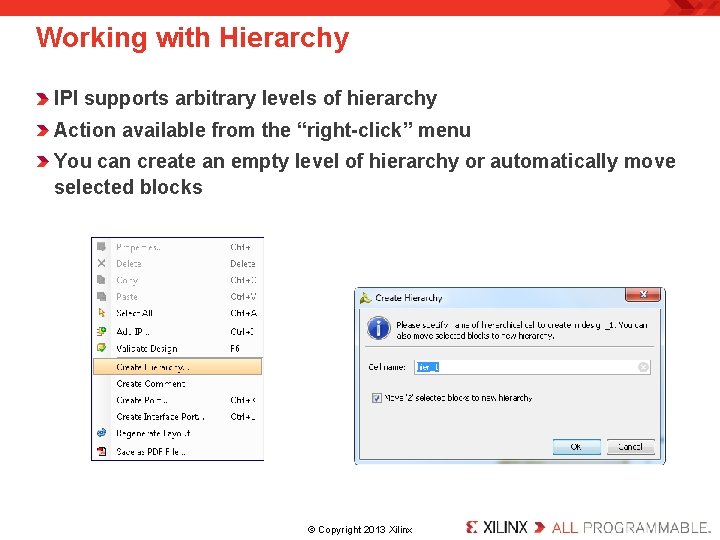720x540 pixels.
Task: Click the Regenerate Layout refresh icon
Action: click(x=101, y=433)
